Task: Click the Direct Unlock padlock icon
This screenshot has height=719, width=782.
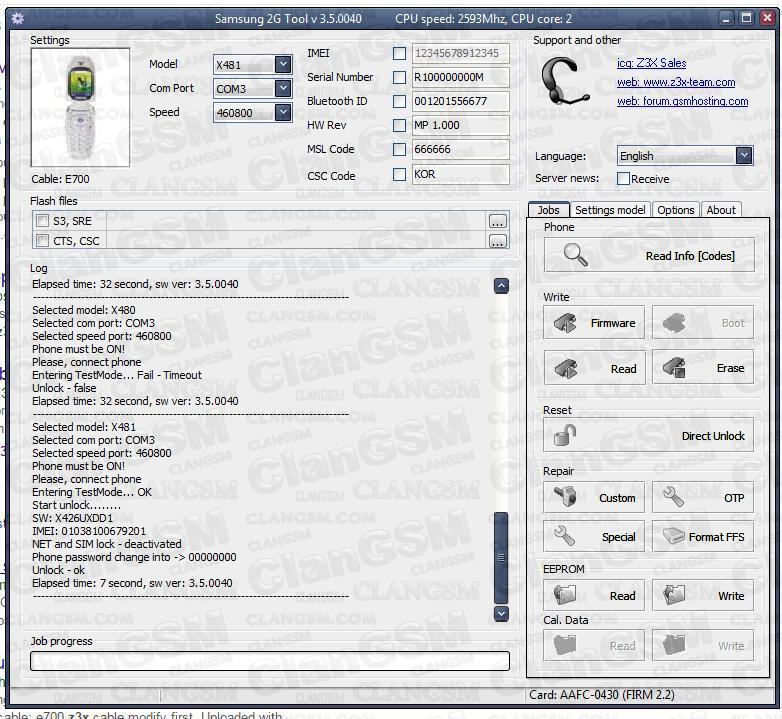Action: click(x=565, y=435)
